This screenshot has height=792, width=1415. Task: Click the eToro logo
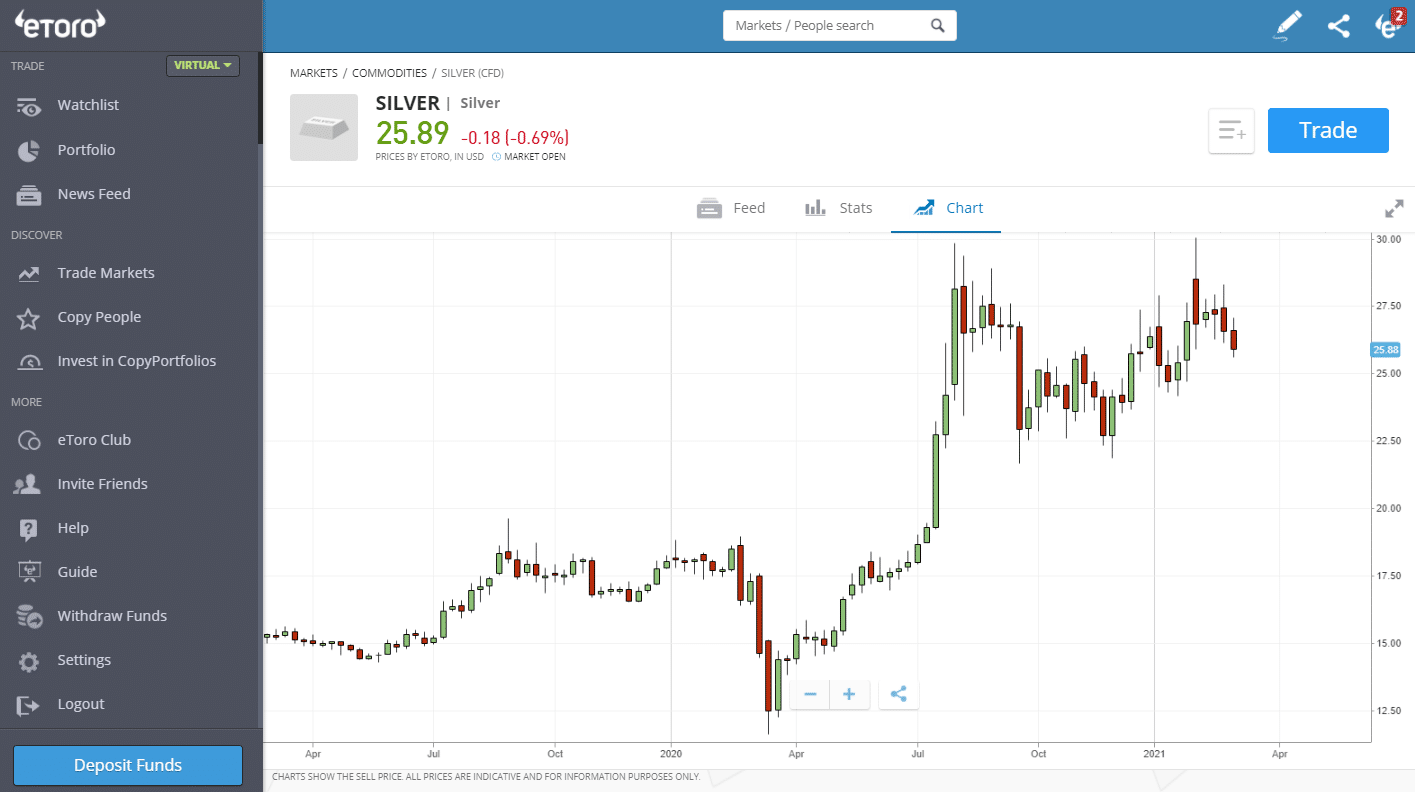point(60,25)
